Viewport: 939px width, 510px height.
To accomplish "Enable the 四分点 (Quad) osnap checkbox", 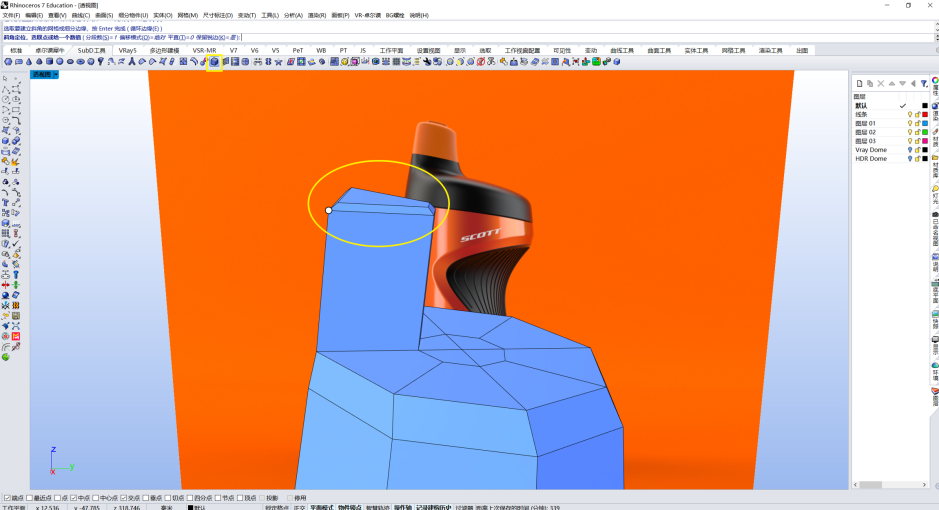I will click(190, 498).
